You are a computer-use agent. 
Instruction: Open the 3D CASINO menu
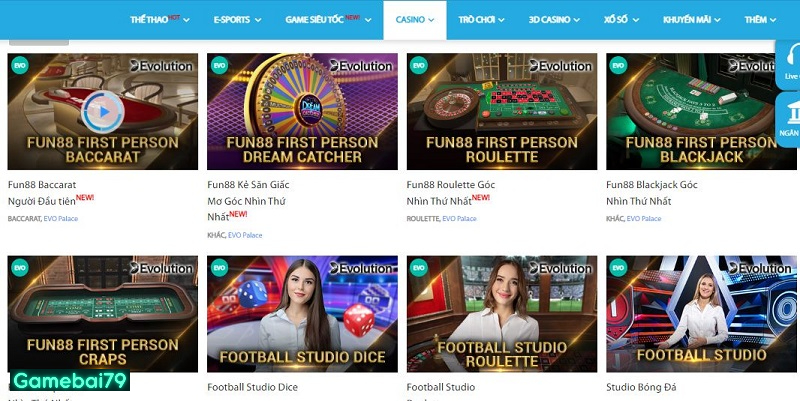[x=554, y=20]
